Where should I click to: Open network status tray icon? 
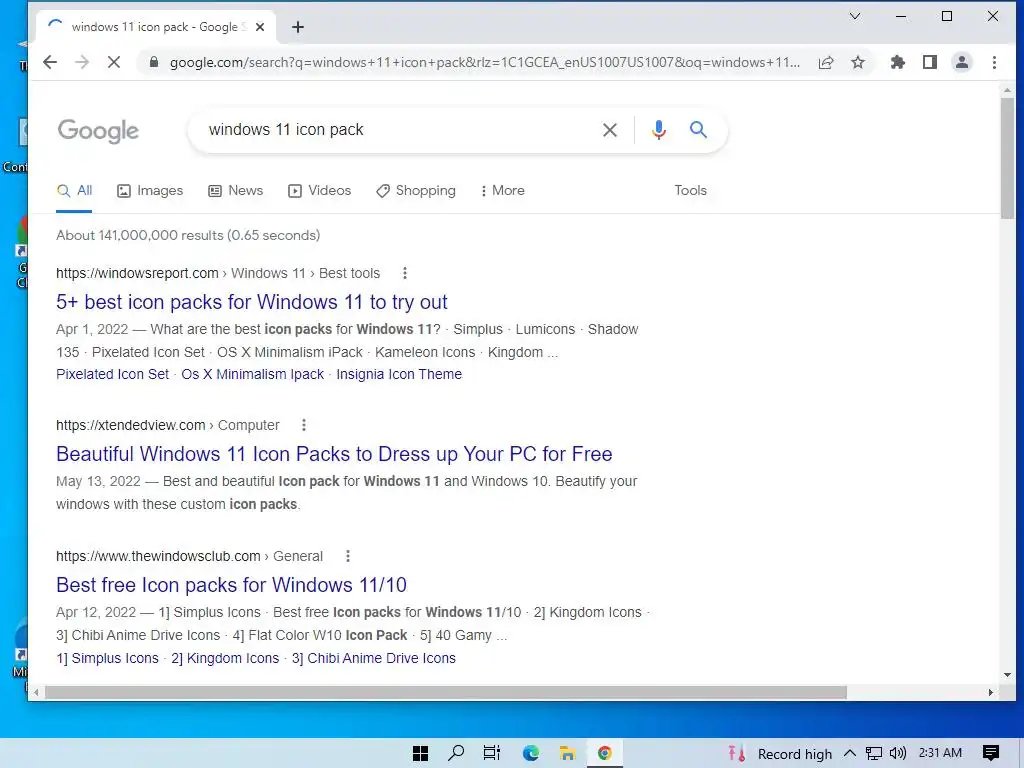pyautogui.click(x=873, y=754)
